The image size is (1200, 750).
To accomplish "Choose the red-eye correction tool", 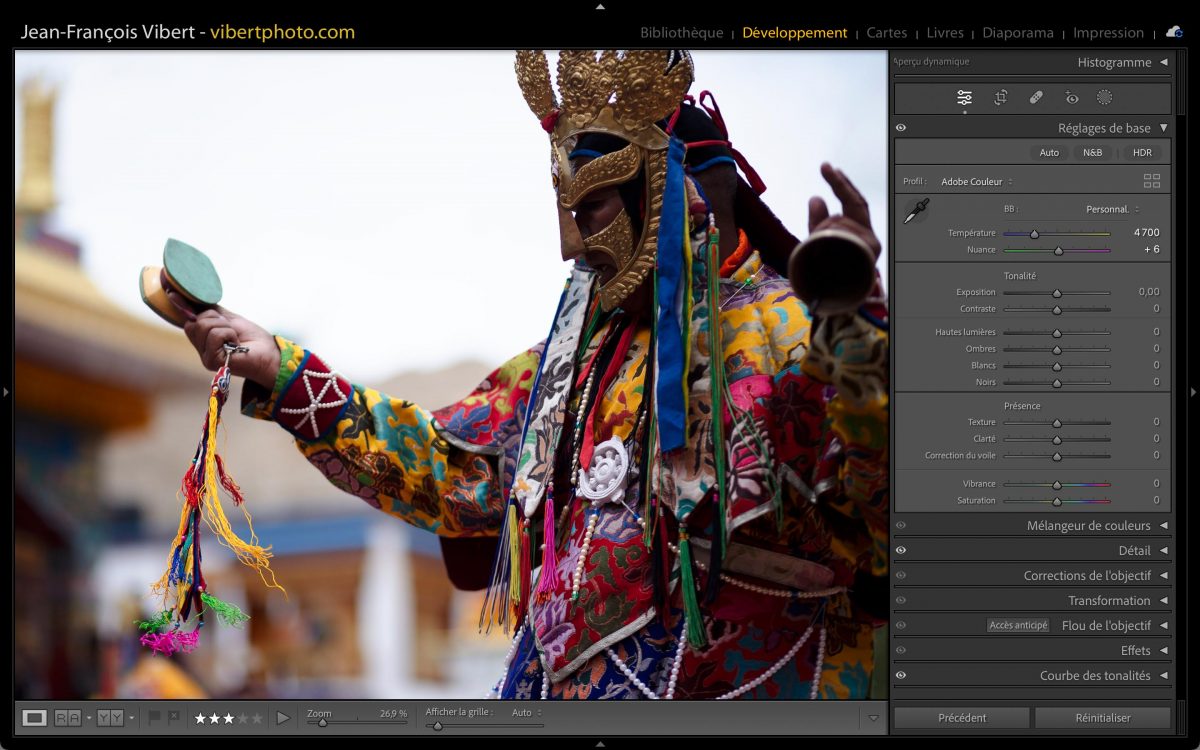I will 1072,97.
